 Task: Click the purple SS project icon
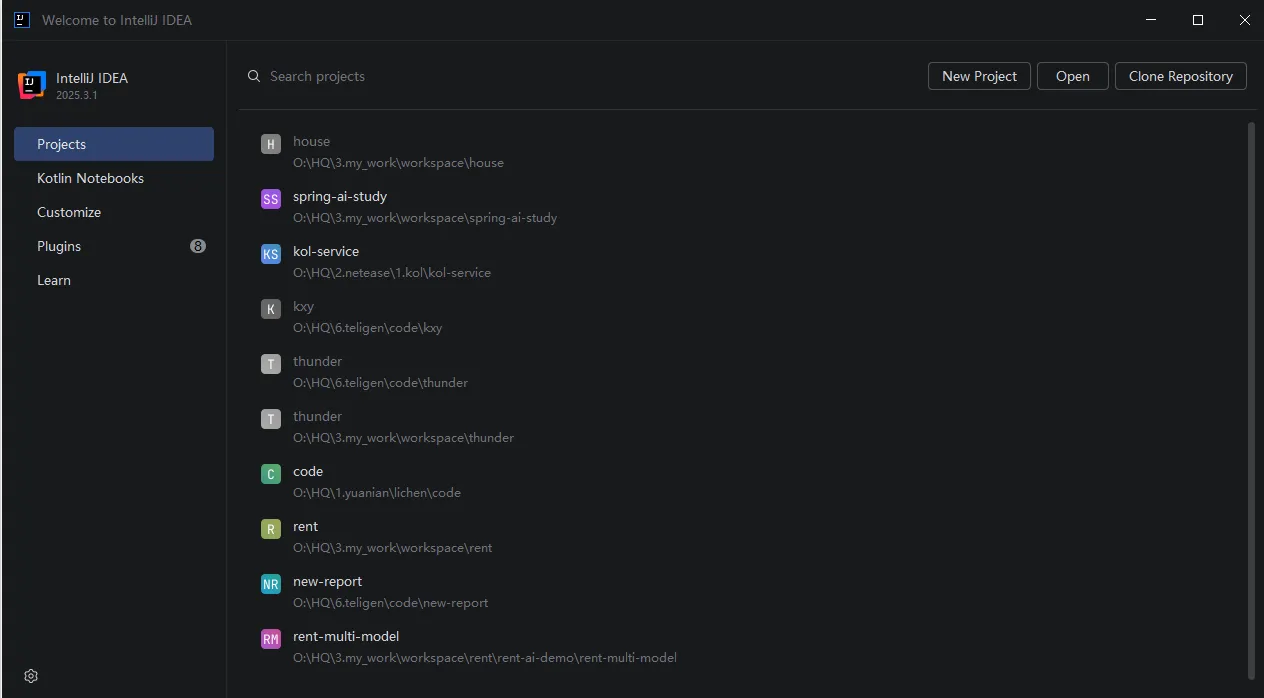[x=271, y=199]
